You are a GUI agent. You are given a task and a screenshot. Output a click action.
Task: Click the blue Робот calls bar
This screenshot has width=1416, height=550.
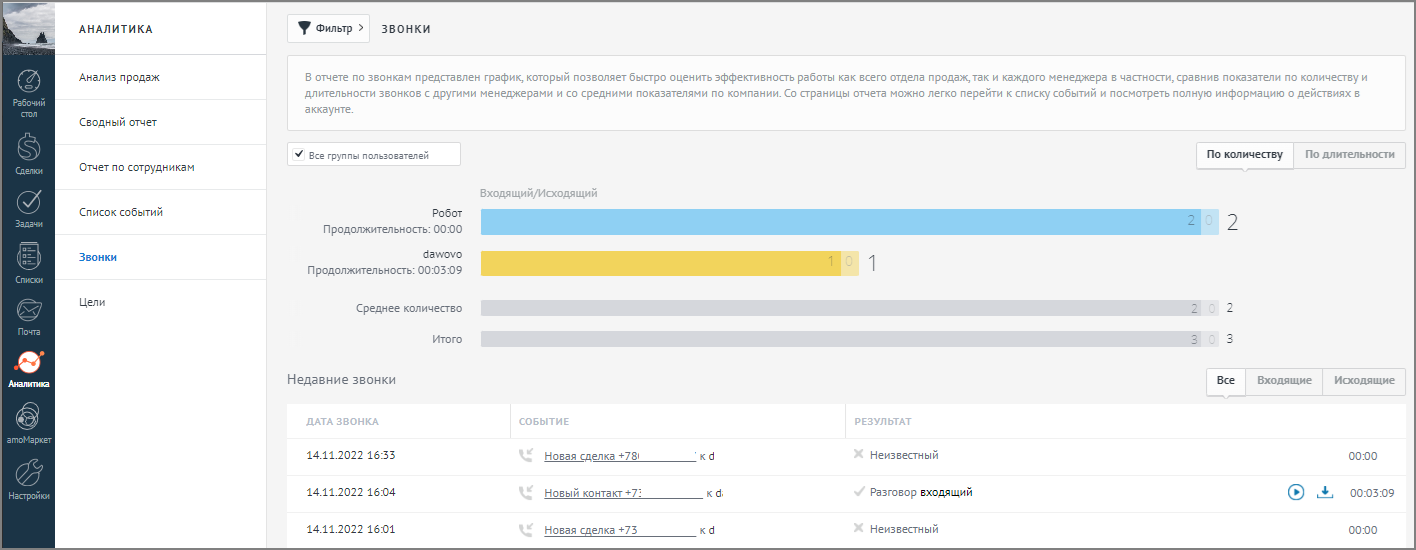click(840, 222)
